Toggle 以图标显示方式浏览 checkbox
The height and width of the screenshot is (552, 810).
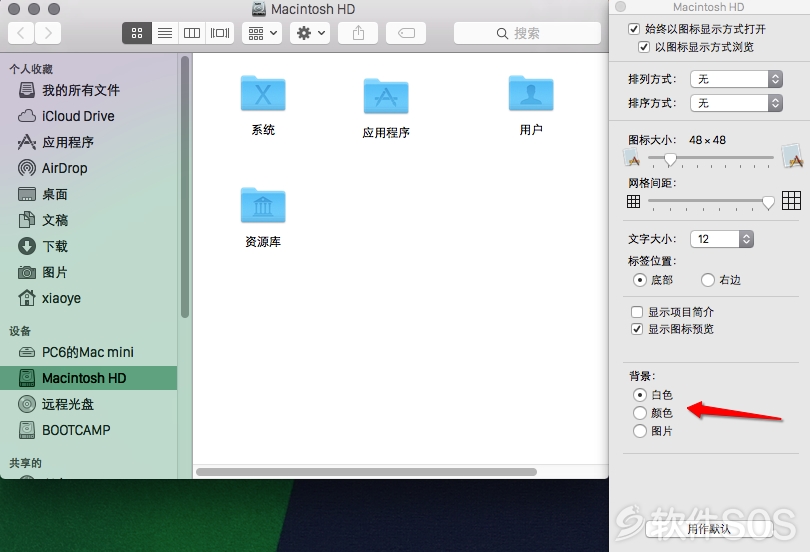644,47
